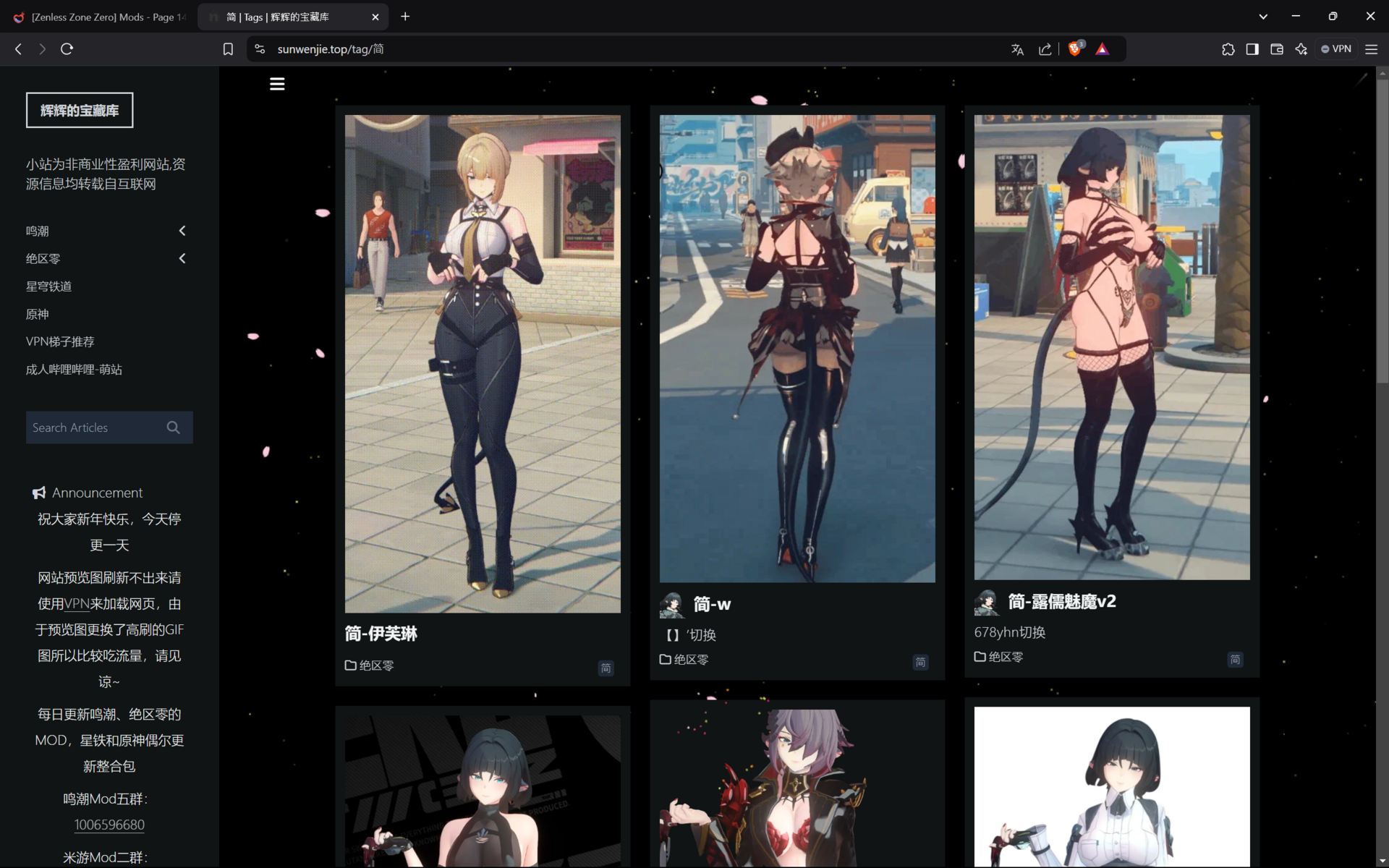The height and width of the screenshot is (868, 1389).
Task: Click the 678yhn切换 description text
Action: [x=1010, y=632]
